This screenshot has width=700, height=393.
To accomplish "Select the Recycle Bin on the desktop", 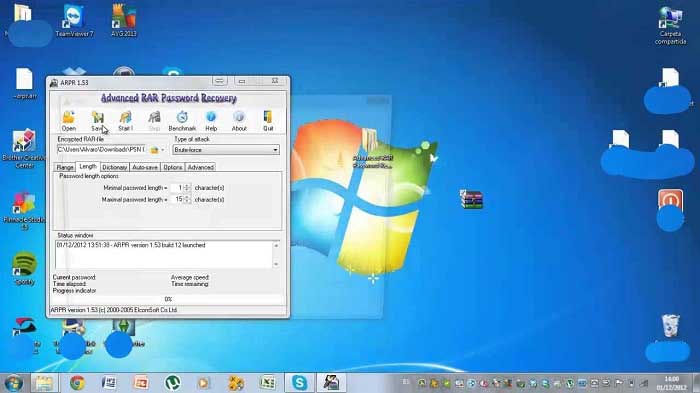I will point(671,326).
